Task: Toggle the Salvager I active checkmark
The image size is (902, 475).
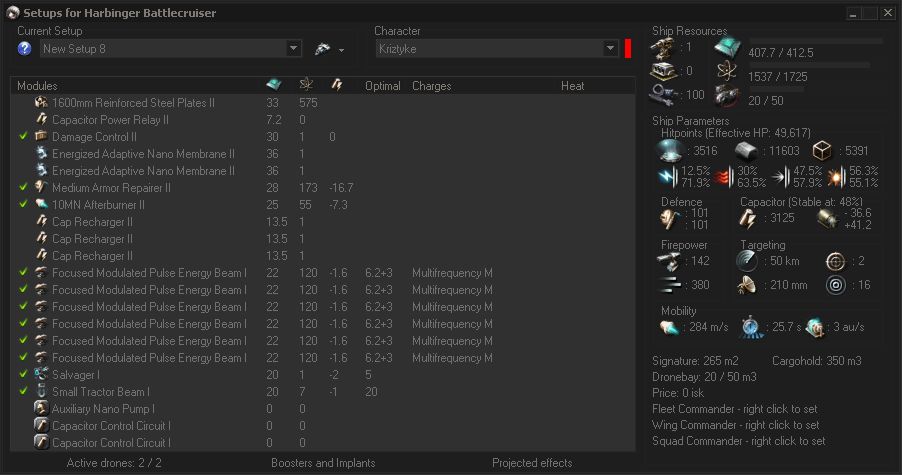Action: point(23,374)
